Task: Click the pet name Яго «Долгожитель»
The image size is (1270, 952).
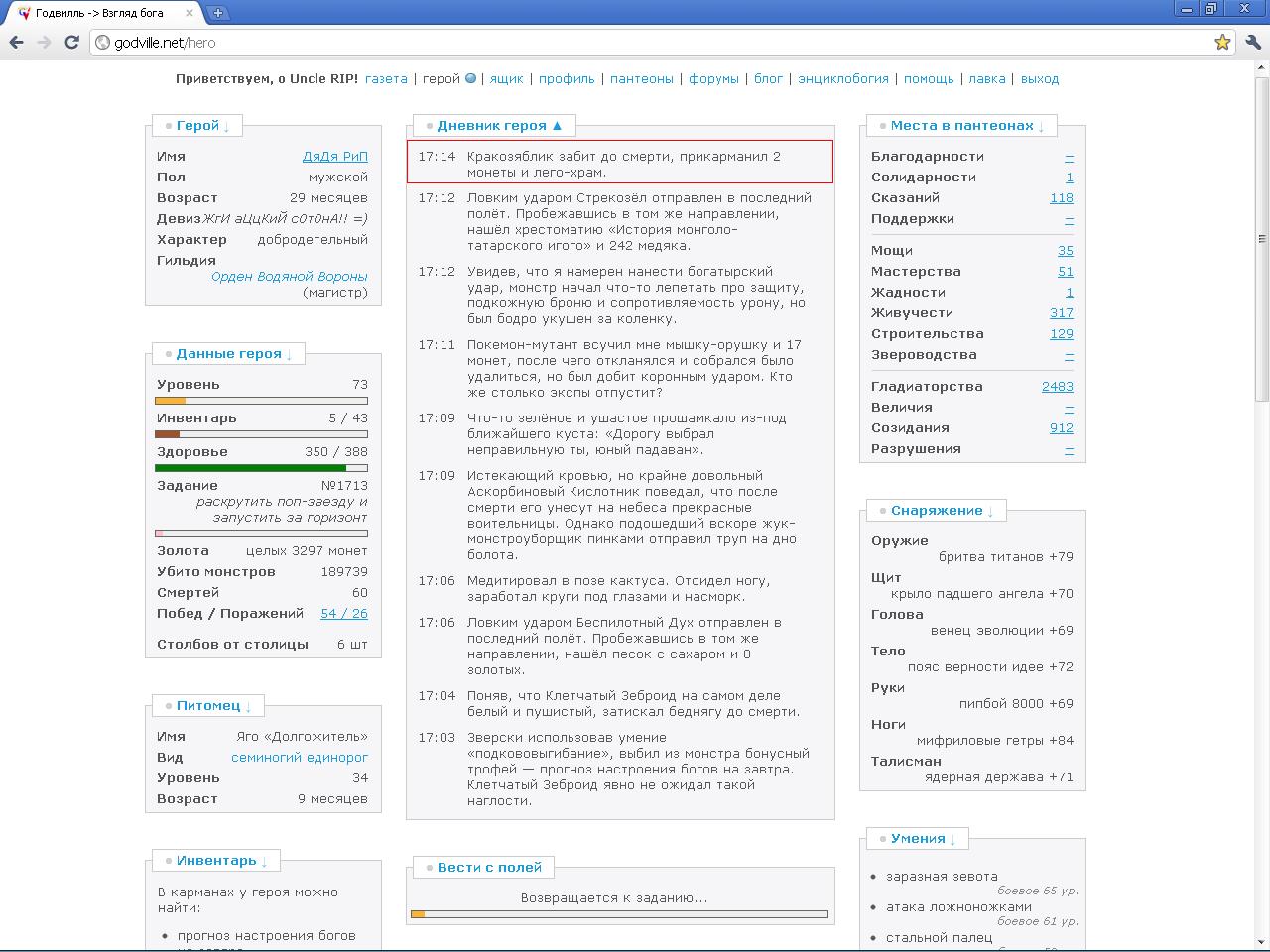Action: [302, 737]
